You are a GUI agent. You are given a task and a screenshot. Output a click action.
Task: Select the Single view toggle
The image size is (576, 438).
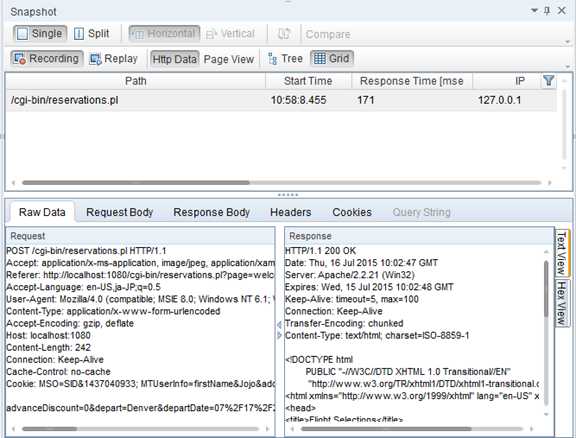(x=40, y=34)
